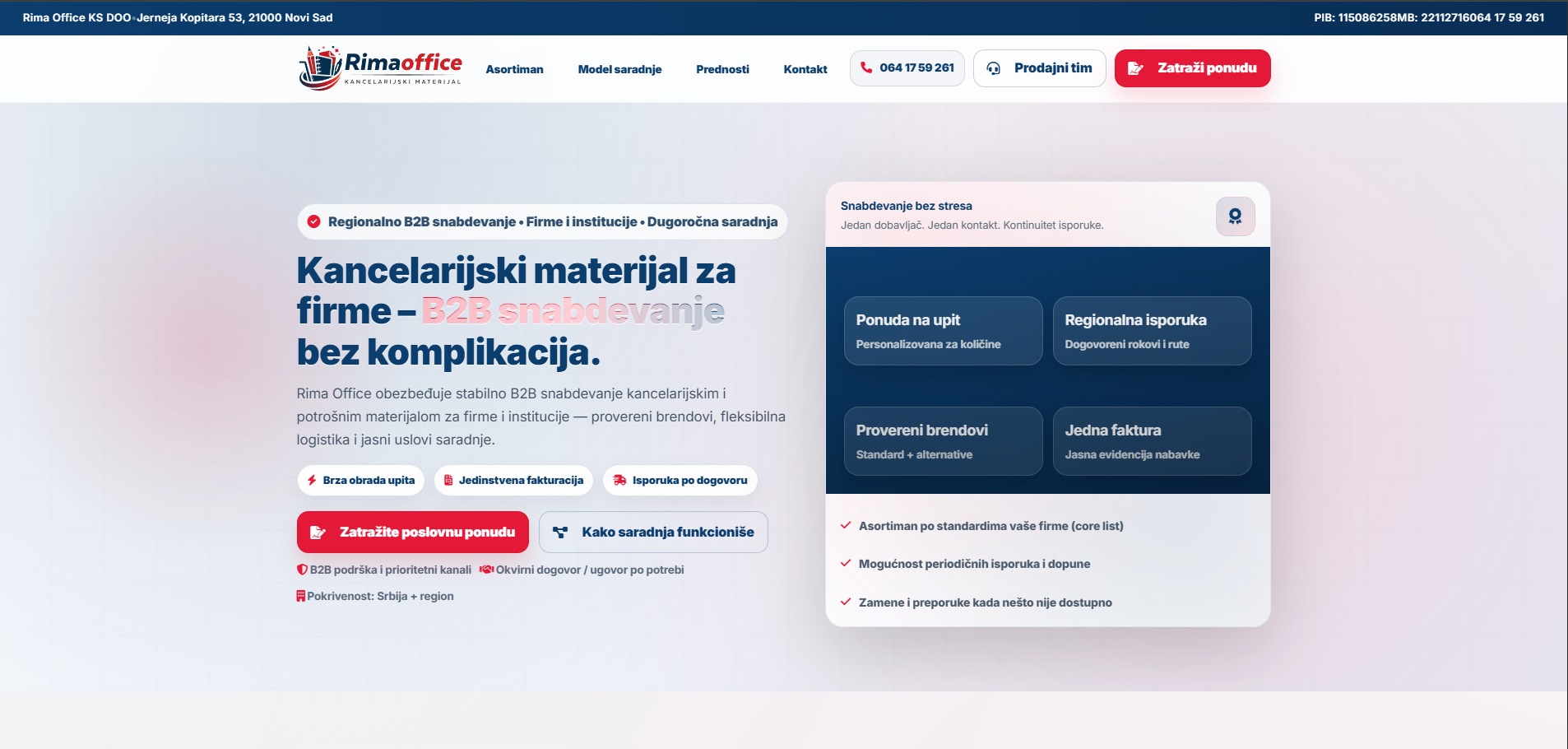
Task: Open the Asortiman menu item
Action: click(x=515, y=70)
